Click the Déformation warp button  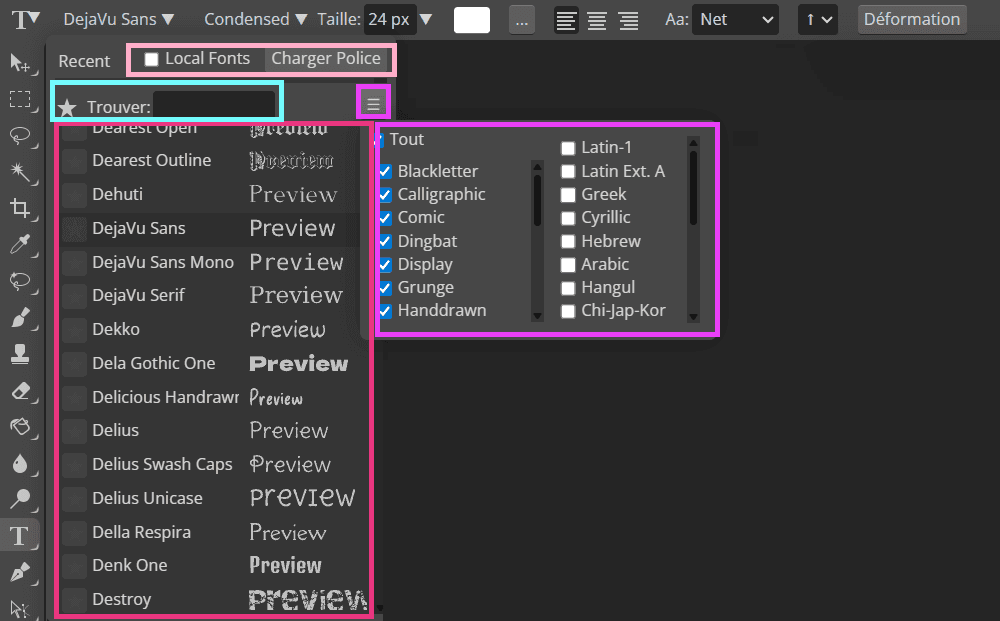coord(912,20)
